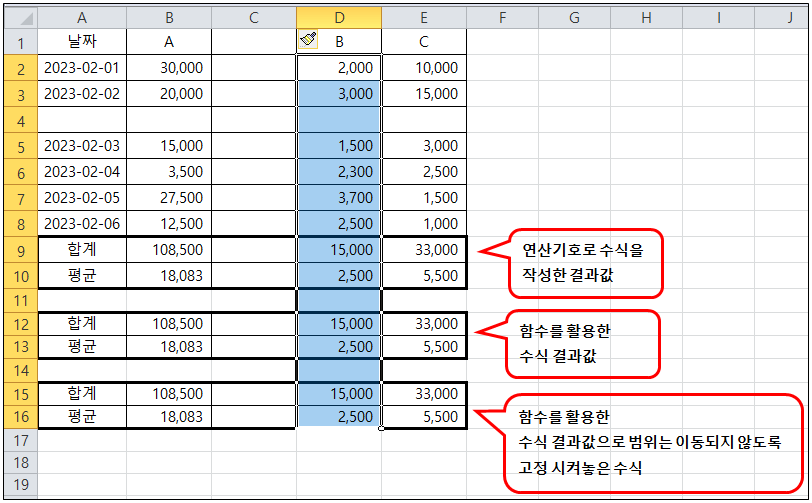Select row 4 header
Image resolution: width=812 pixels, height=503 pixels.
pos(21,121)
